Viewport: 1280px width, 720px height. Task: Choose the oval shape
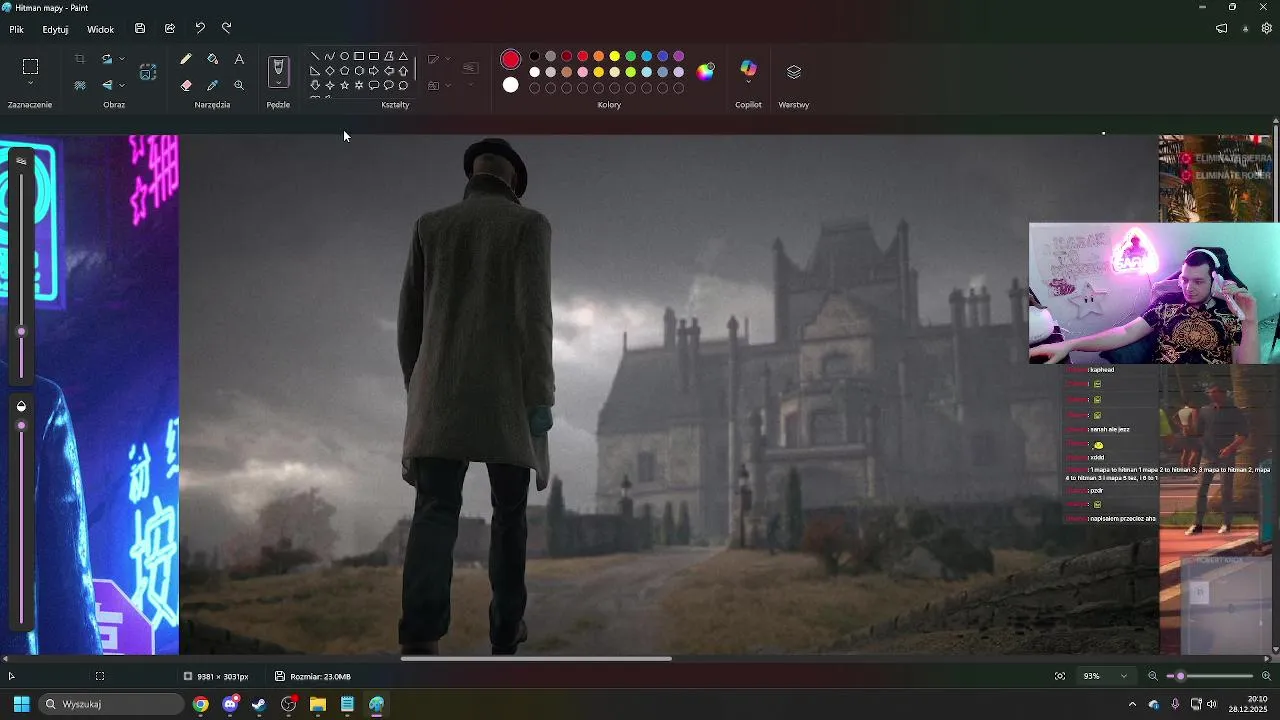[x=344, y=56]
